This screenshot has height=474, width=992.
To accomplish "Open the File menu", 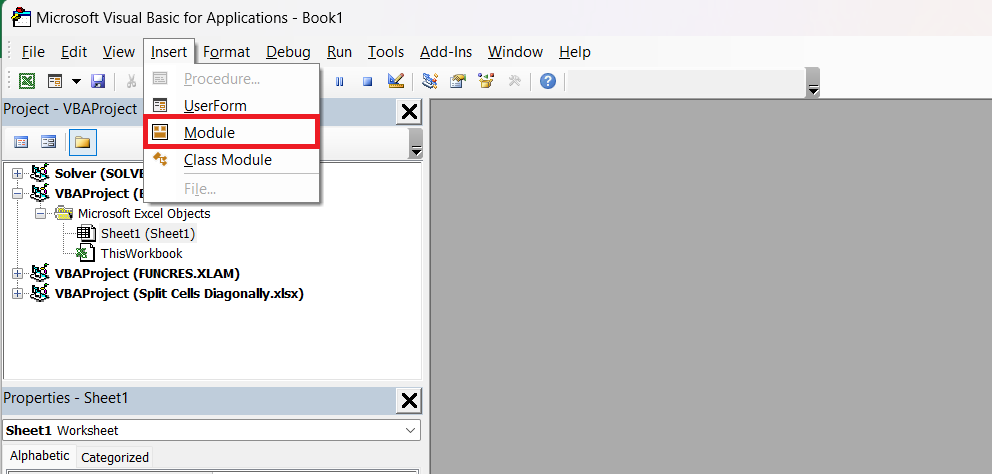I will pyautogui.click(x=33, y=52).
